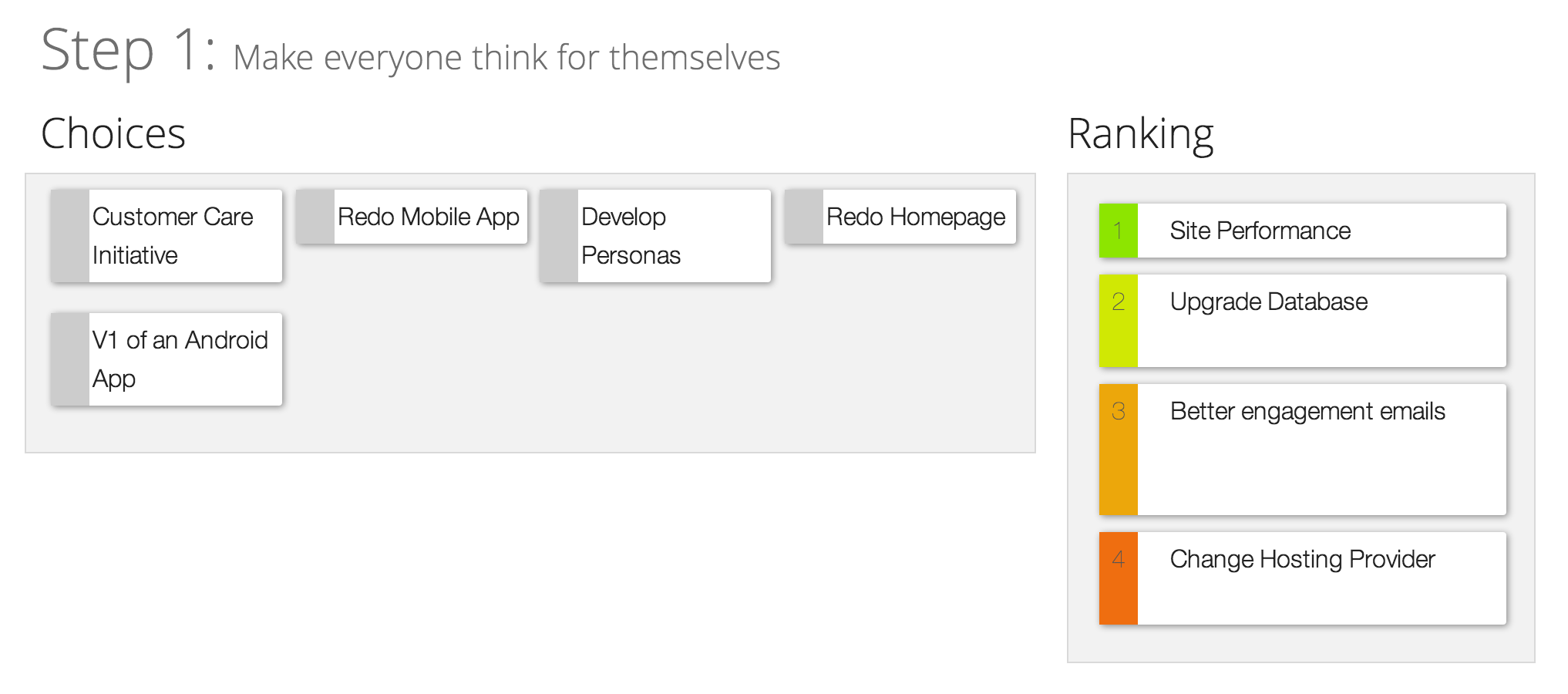
Task: Select the Redo Homepage choice text
Action: [916, 217]
